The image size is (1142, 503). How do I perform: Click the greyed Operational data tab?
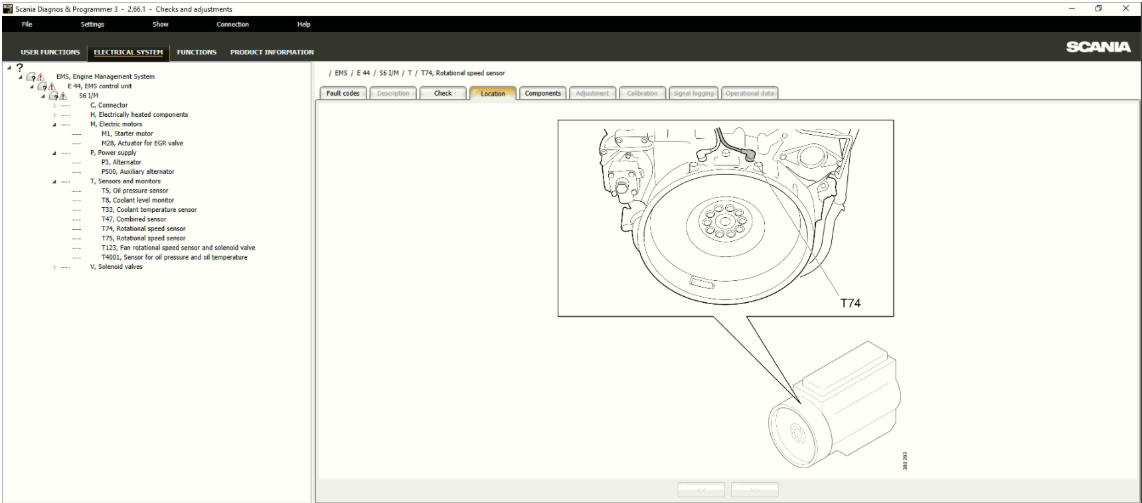point(749,93)
